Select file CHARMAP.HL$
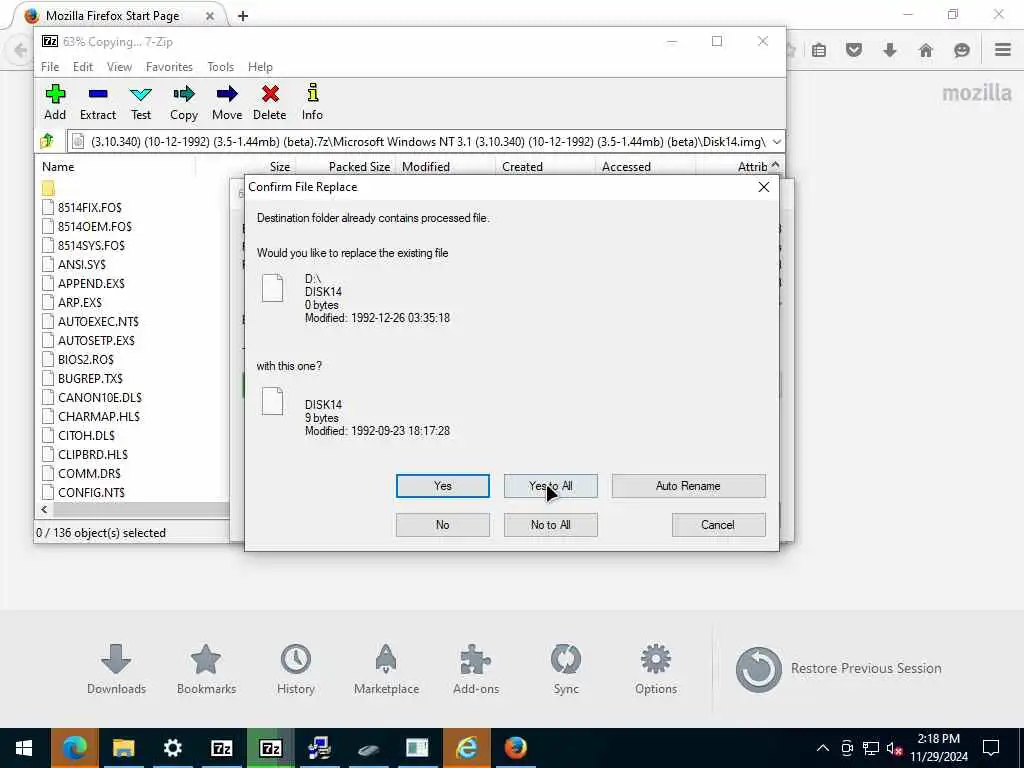 click(99, 416)
